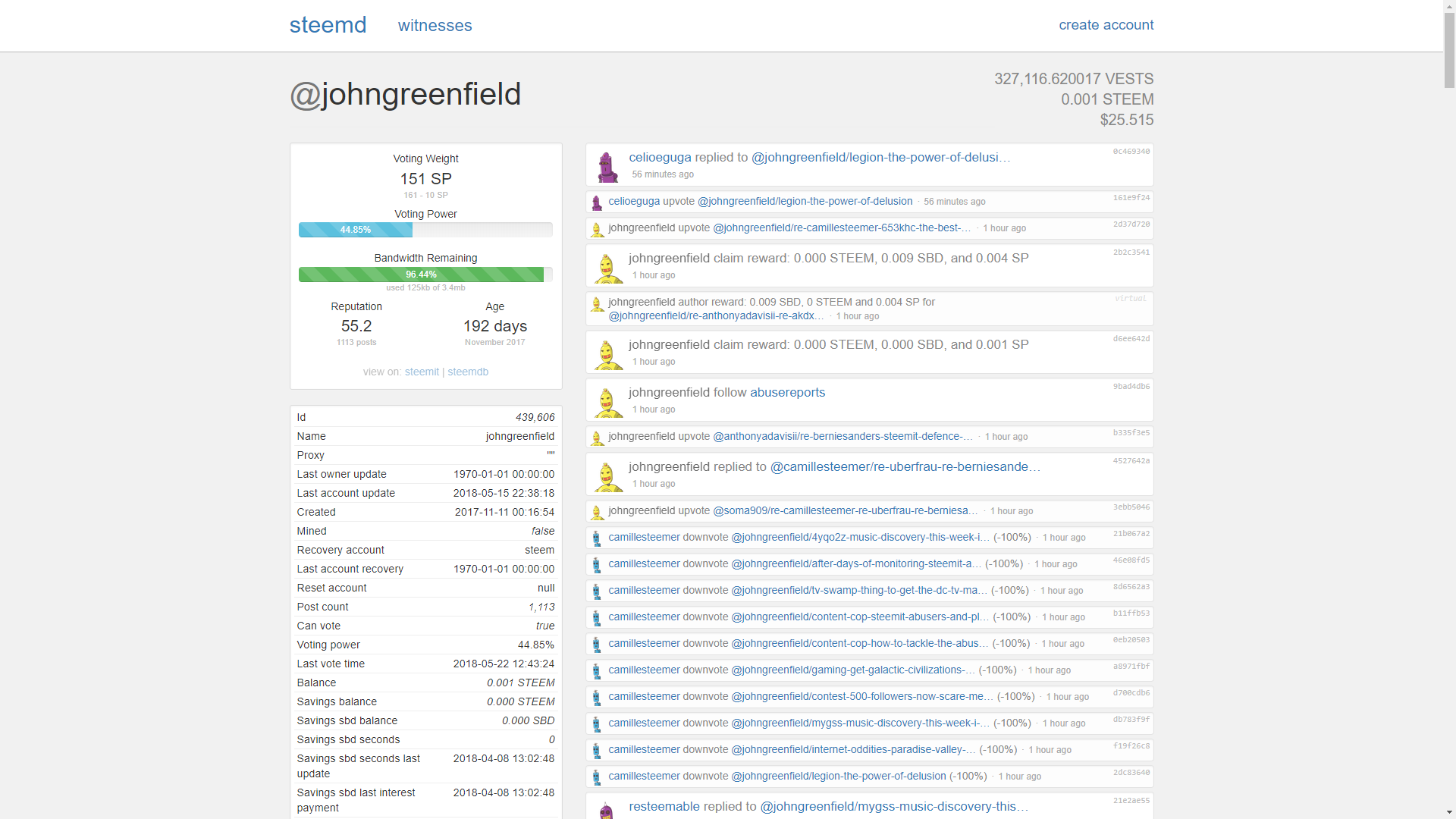Click avatar on author reward row
Image resolution: width=1456 pixels, height=819 pixels.
pos(597,304)
